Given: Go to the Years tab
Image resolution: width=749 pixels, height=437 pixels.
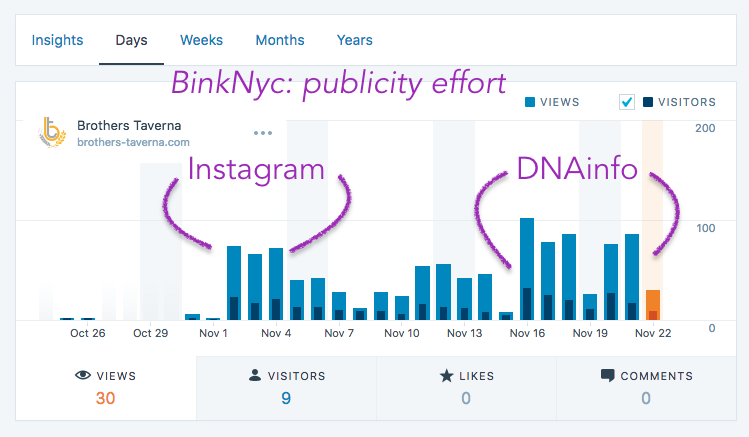Looking at the screenshot, I should [x=354, y=41].
